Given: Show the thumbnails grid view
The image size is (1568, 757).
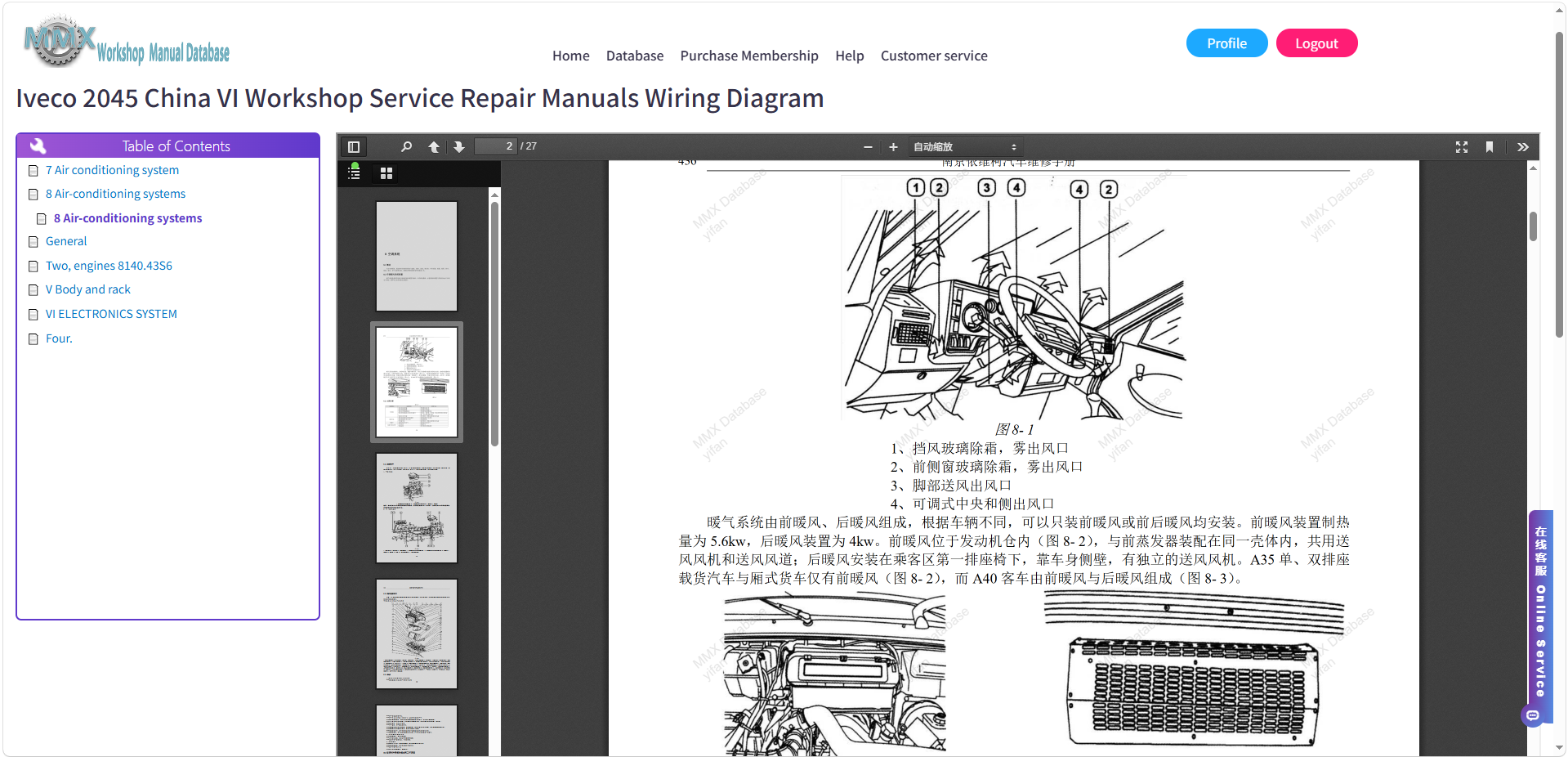Looking at the screenshot, I should coord(386,173).
